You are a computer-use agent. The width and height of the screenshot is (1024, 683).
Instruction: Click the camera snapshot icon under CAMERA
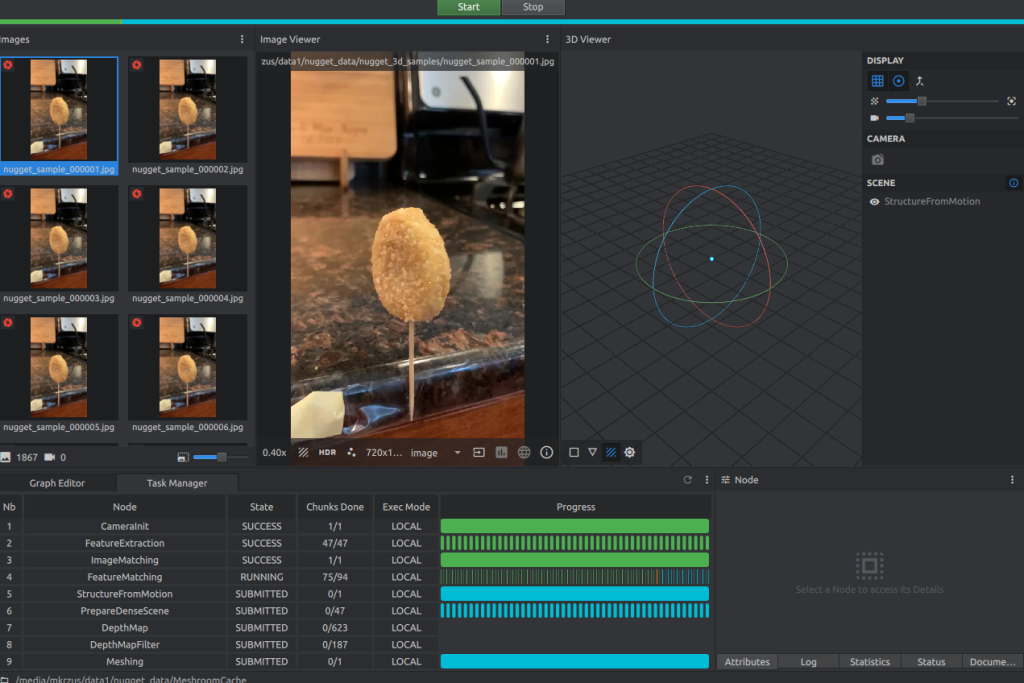[x=877, y=160]
